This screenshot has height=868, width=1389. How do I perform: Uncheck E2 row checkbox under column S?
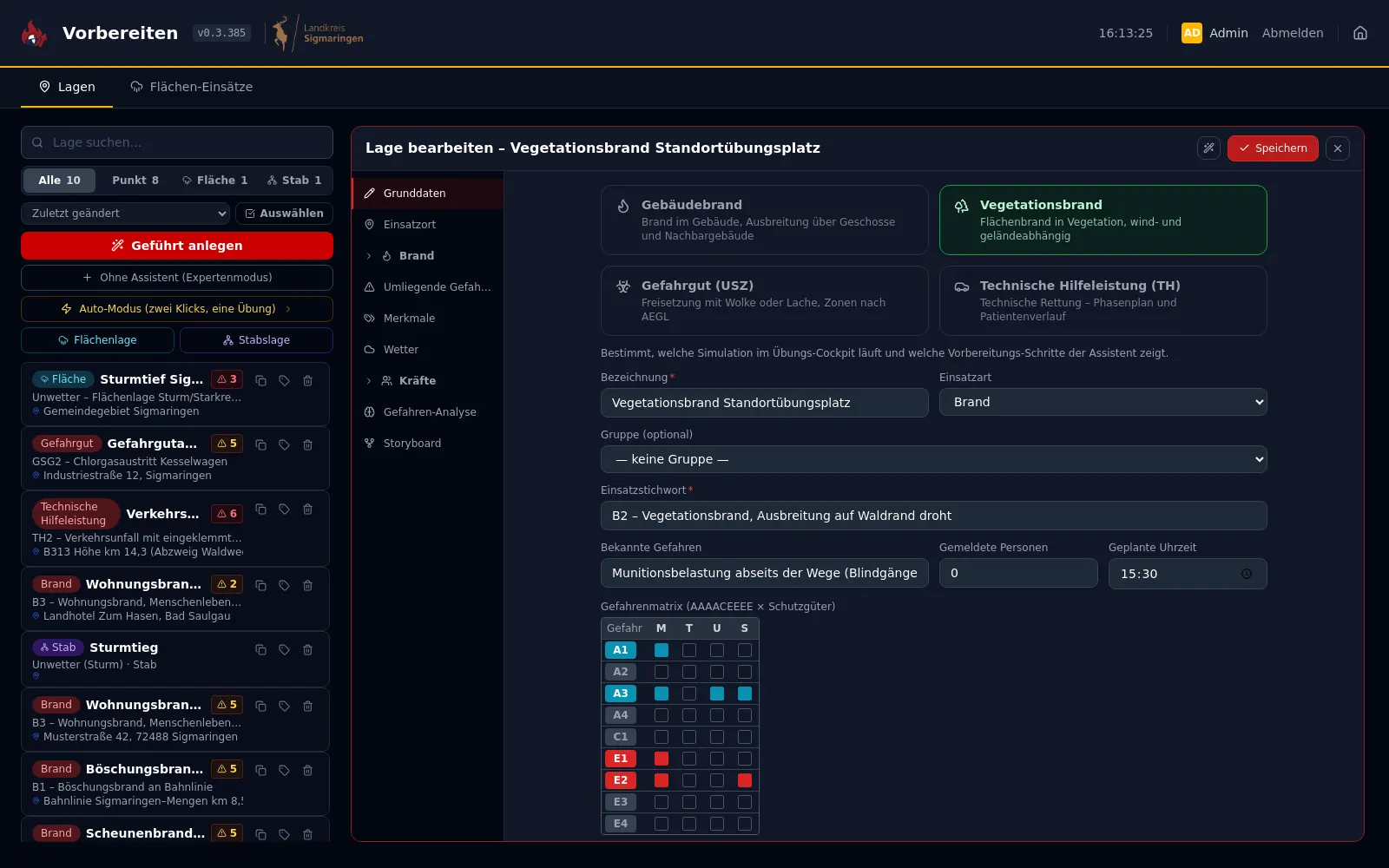745,780
